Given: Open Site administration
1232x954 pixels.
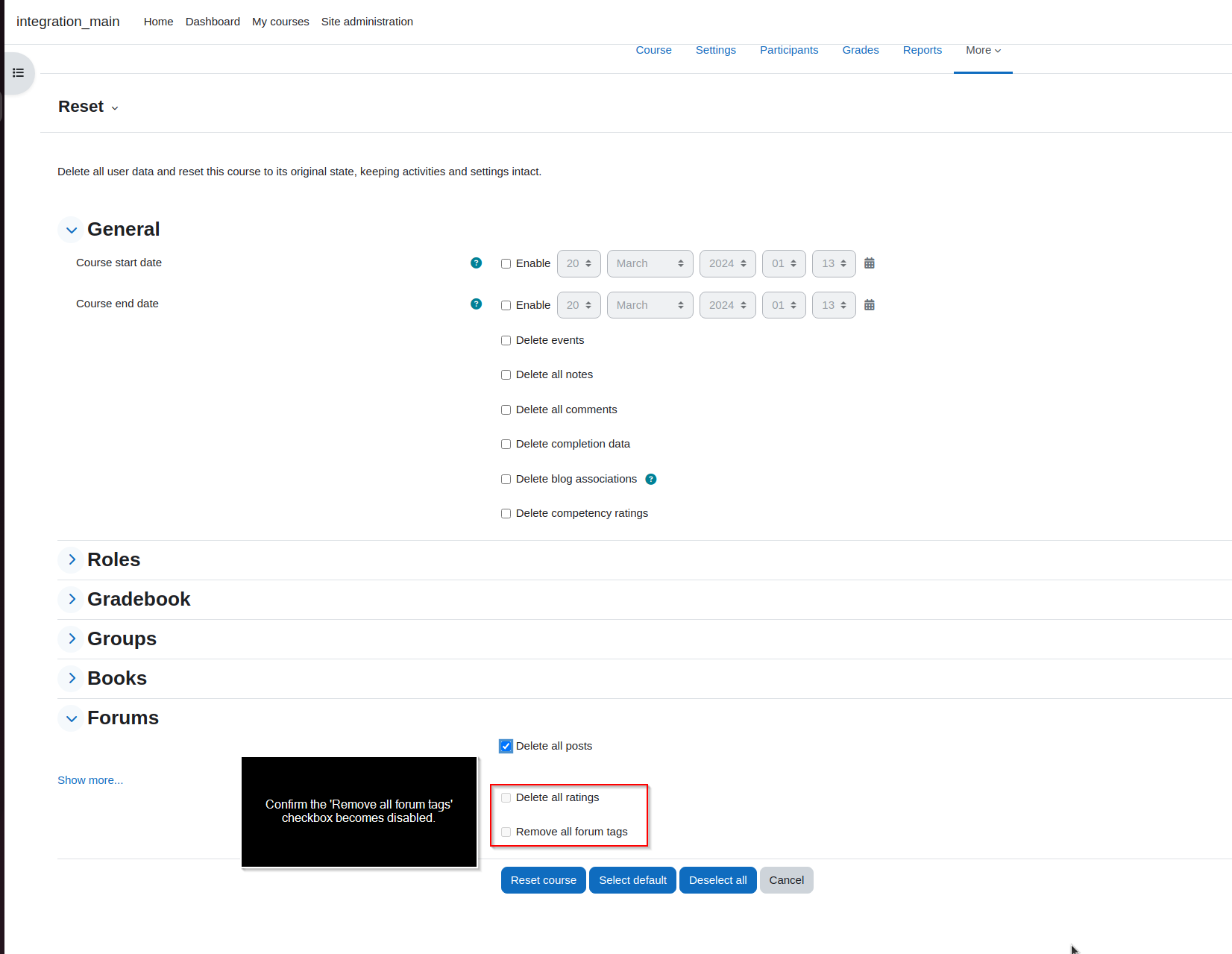Looking at the screenshot, I should (367, 22).
